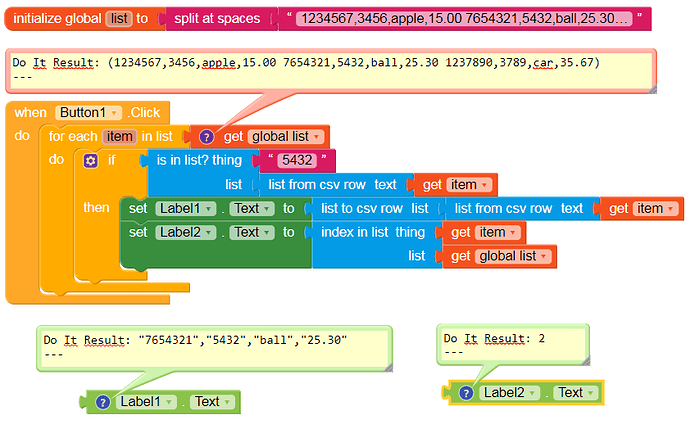
Task: Select the when Button1 Click event block
Action: [88, 113]
